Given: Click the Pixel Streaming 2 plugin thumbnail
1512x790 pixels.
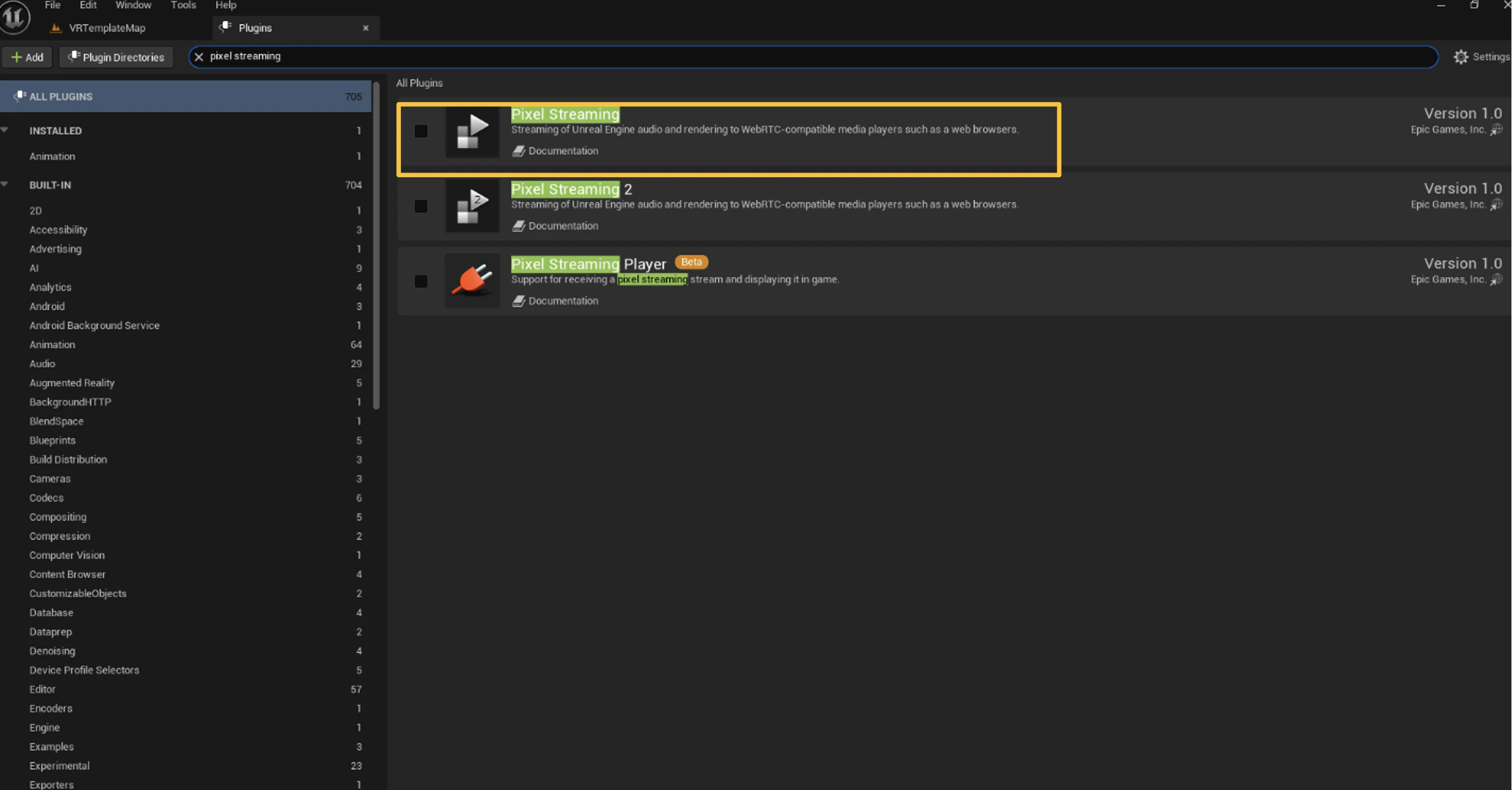Looking at the screenshot, I should point(472,206).
